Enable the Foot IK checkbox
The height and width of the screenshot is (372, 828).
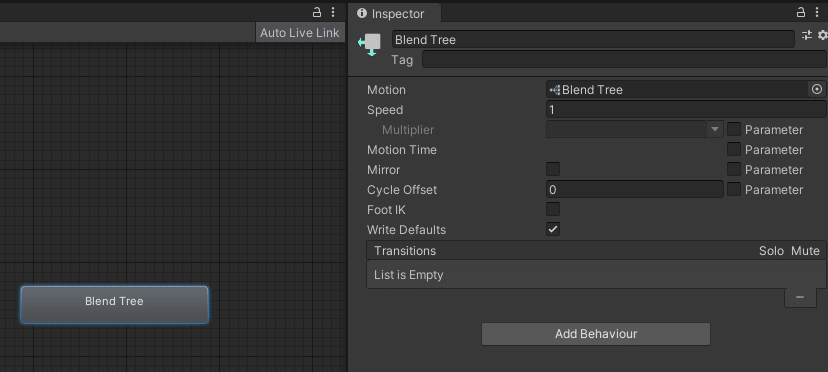(x=553, y=209)
